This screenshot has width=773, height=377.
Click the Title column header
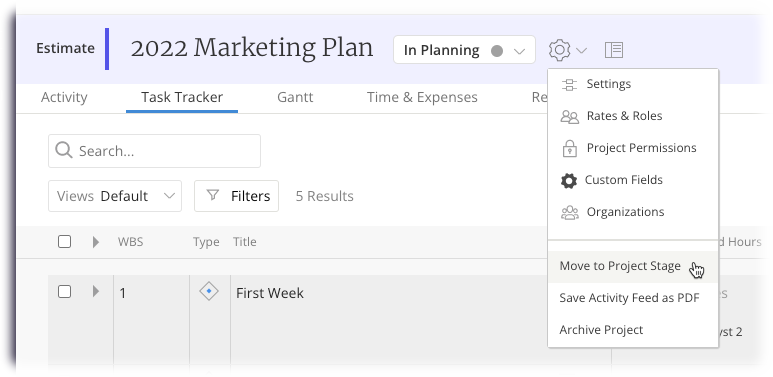pyautogui.click(x=245, y=242)
